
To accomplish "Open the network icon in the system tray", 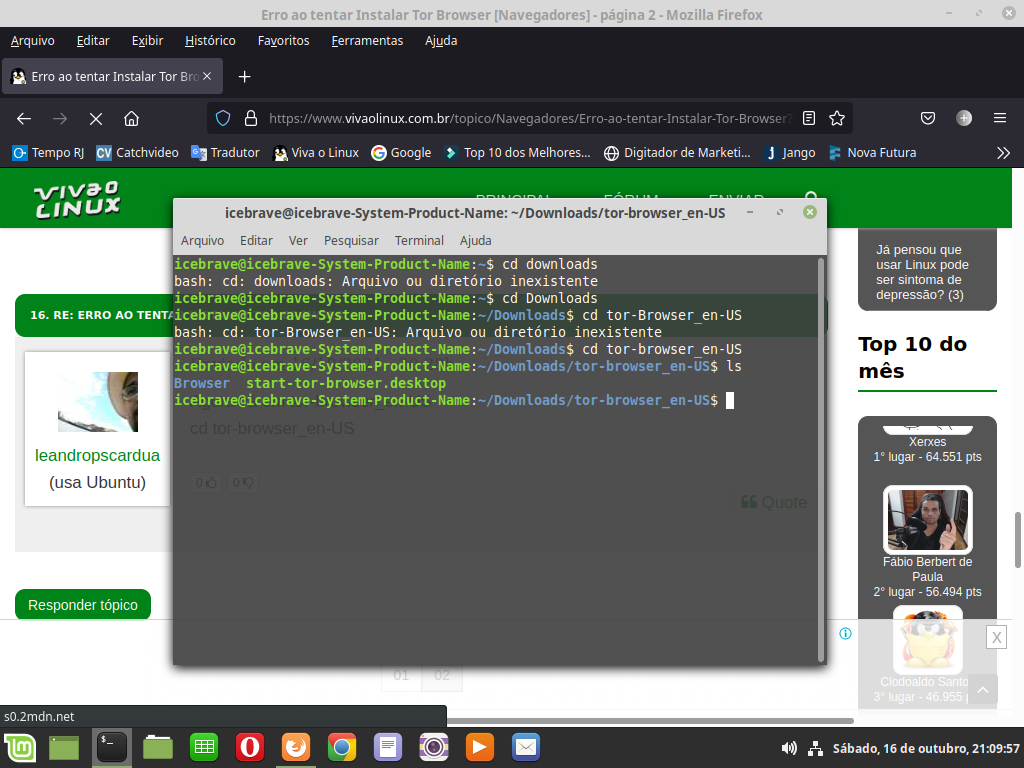I will [815, 748].
